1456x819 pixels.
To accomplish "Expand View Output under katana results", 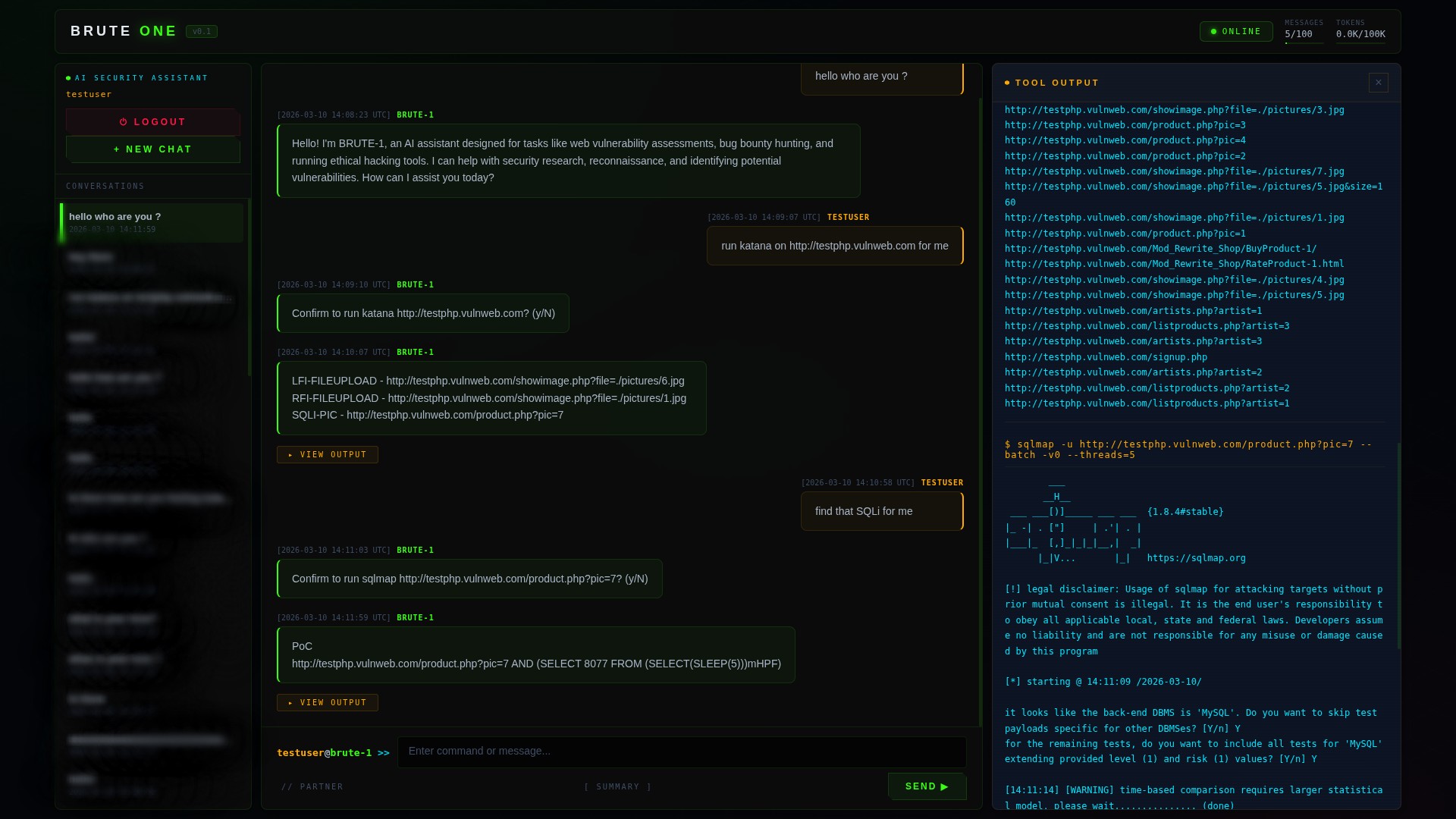I will click(x=327, y=455).
